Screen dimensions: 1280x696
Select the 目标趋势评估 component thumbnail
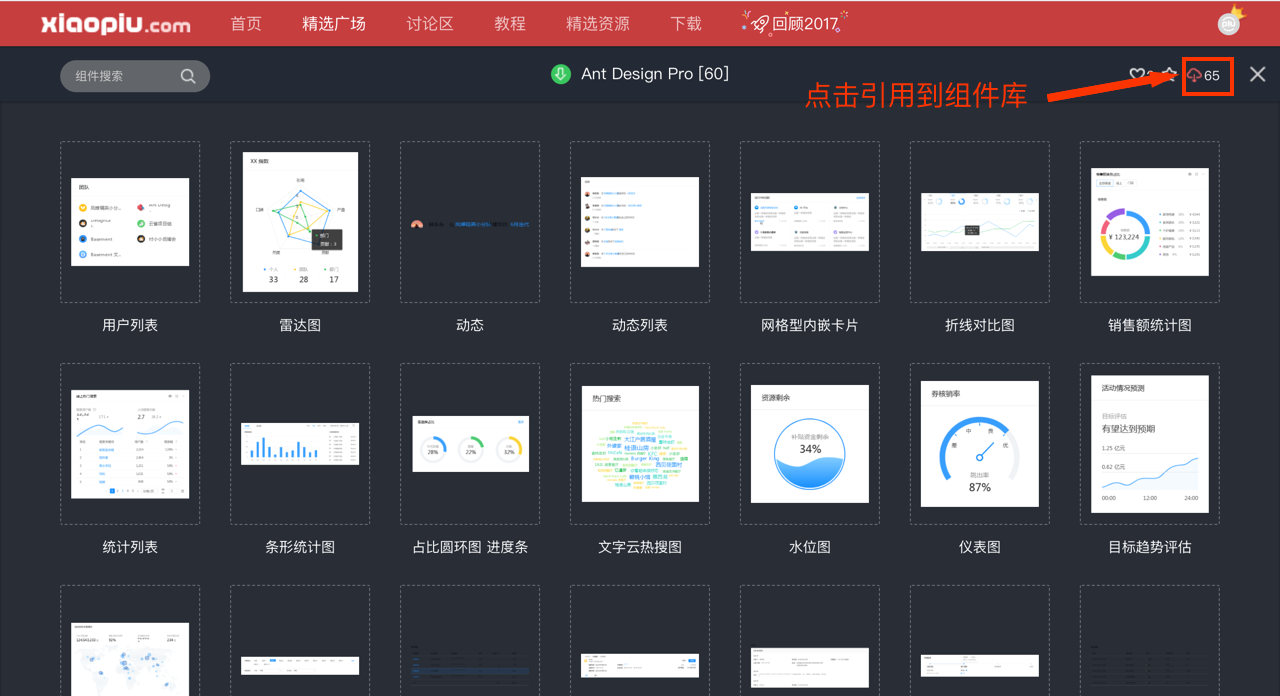(x=1150, y=444)
